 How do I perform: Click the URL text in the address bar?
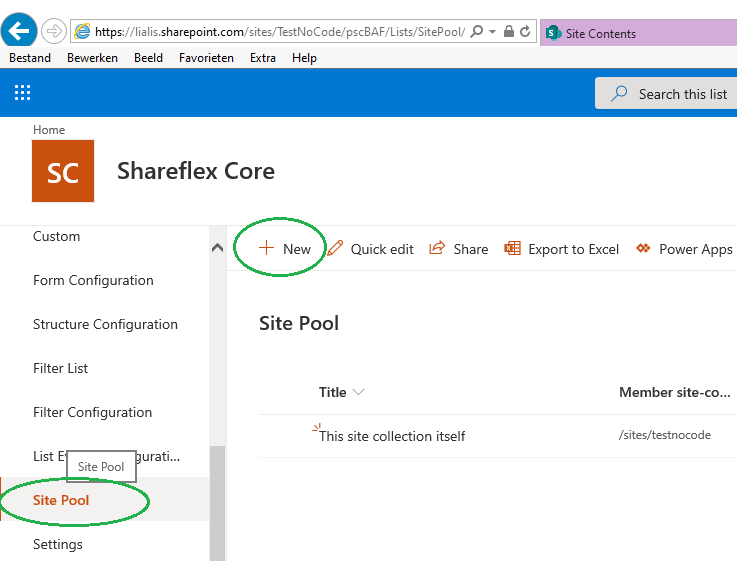click(280, 32)
